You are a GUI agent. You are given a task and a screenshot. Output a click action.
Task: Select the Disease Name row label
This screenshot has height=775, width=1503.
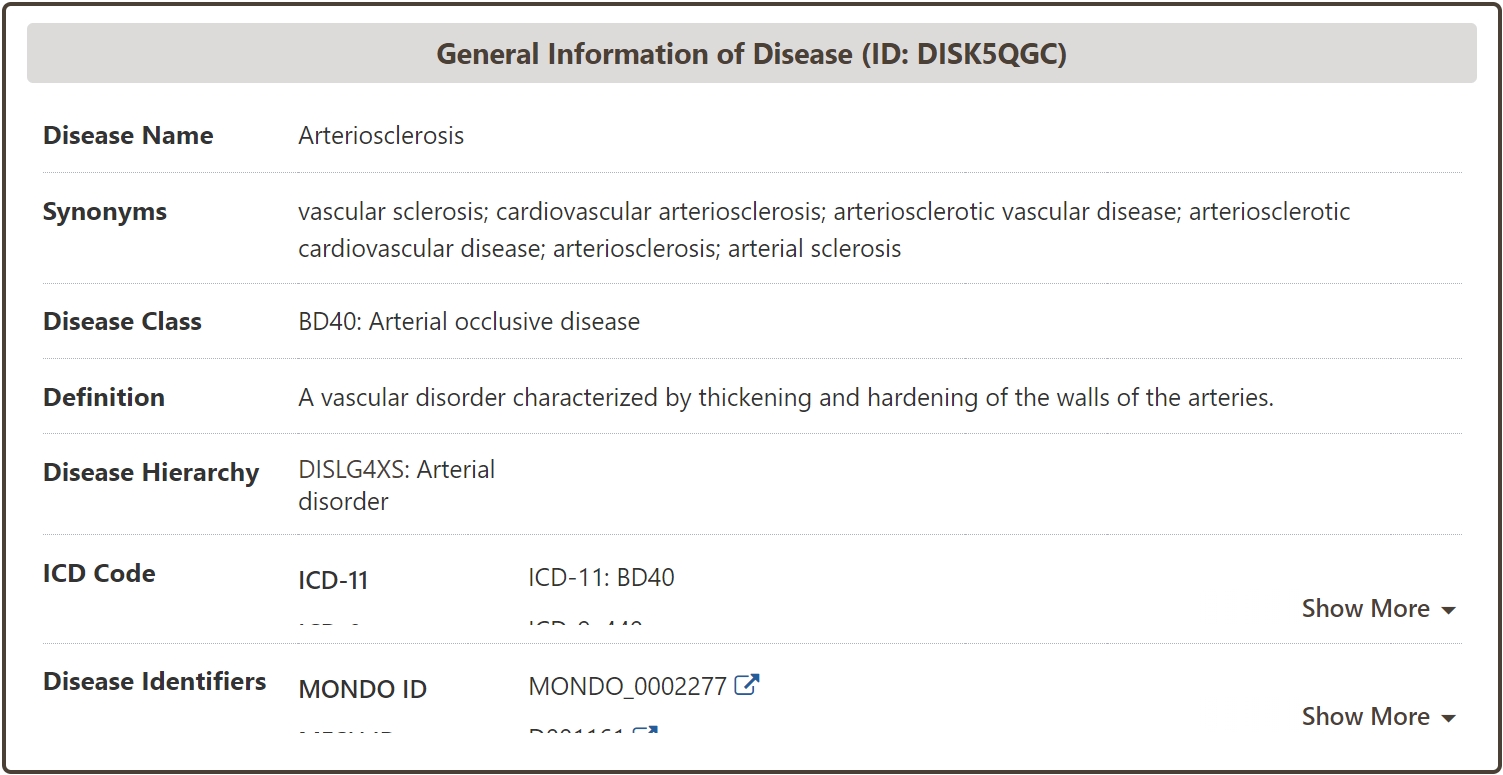[x=128, y=136]
